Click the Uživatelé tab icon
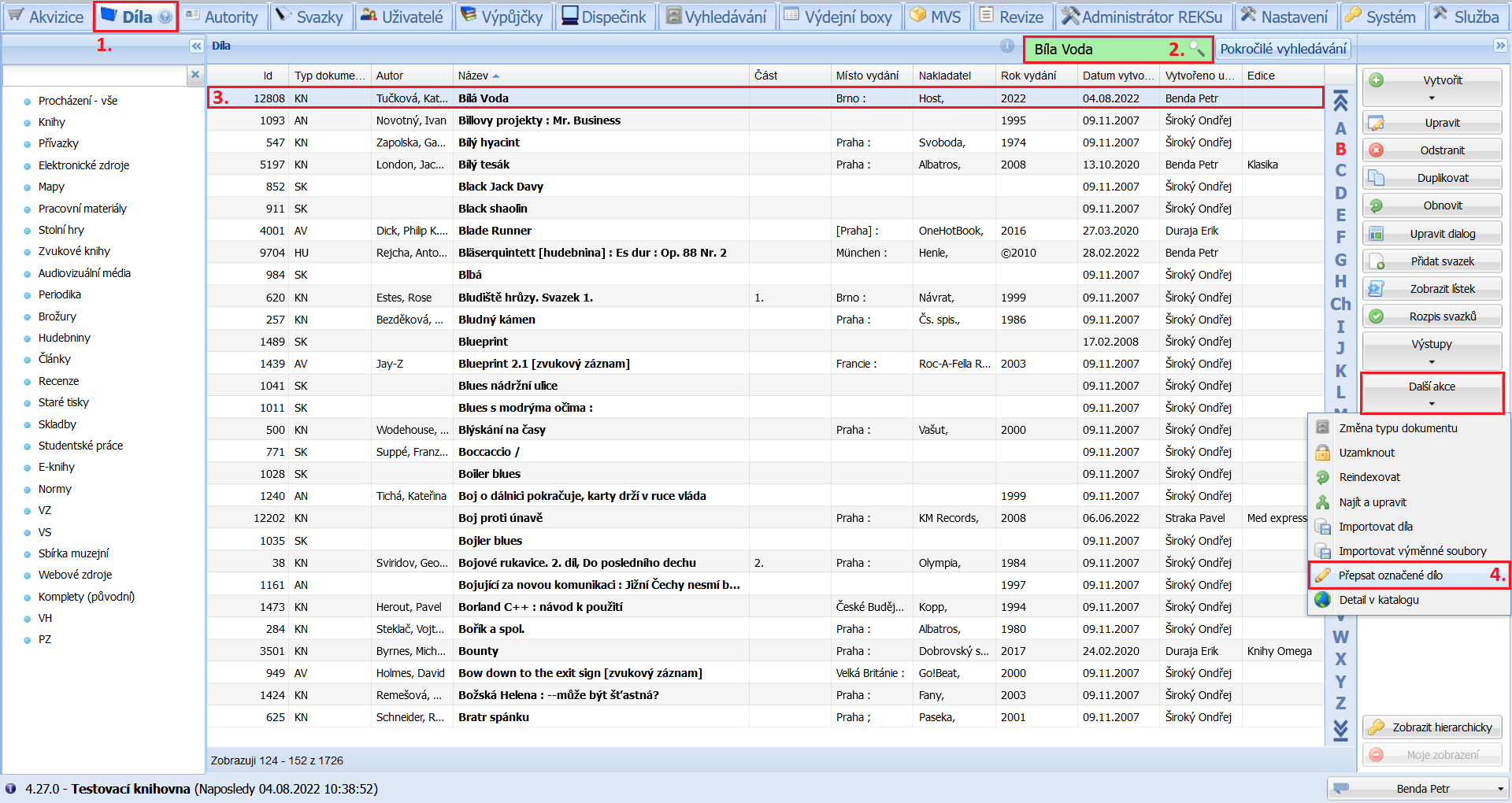Viewport: 1512px width, 803px height. pyautogui.click(x=368, y=16)
